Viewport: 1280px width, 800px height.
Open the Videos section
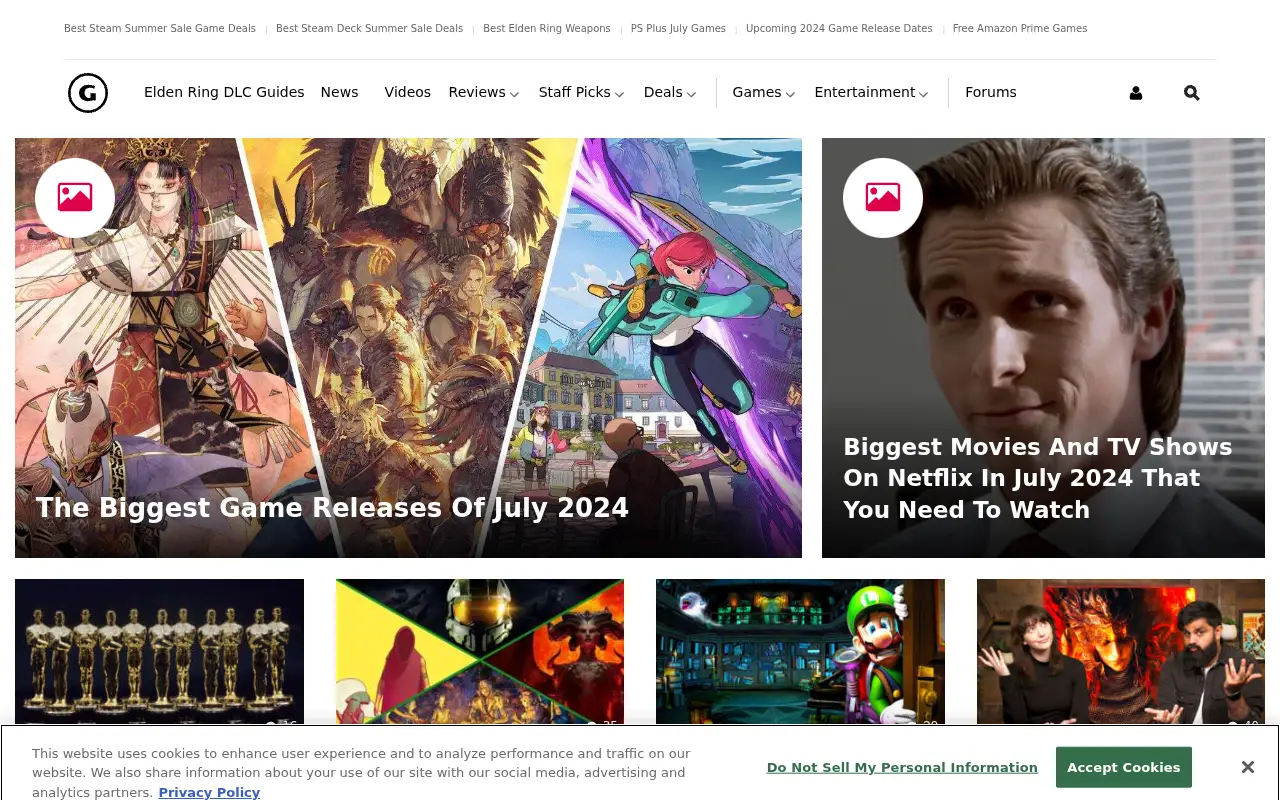click(x=408, y=92)
